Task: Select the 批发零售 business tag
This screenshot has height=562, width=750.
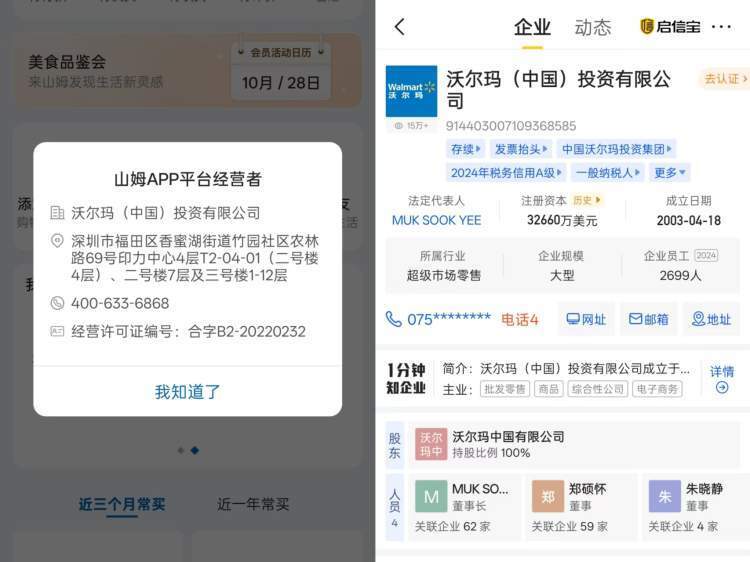Action: 505,389
